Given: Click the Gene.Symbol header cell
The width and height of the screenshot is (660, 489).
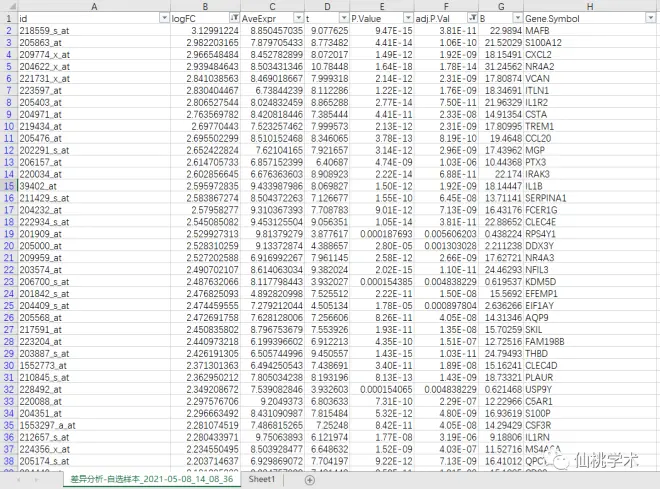Looking at the screenshot, I should 590,19.
